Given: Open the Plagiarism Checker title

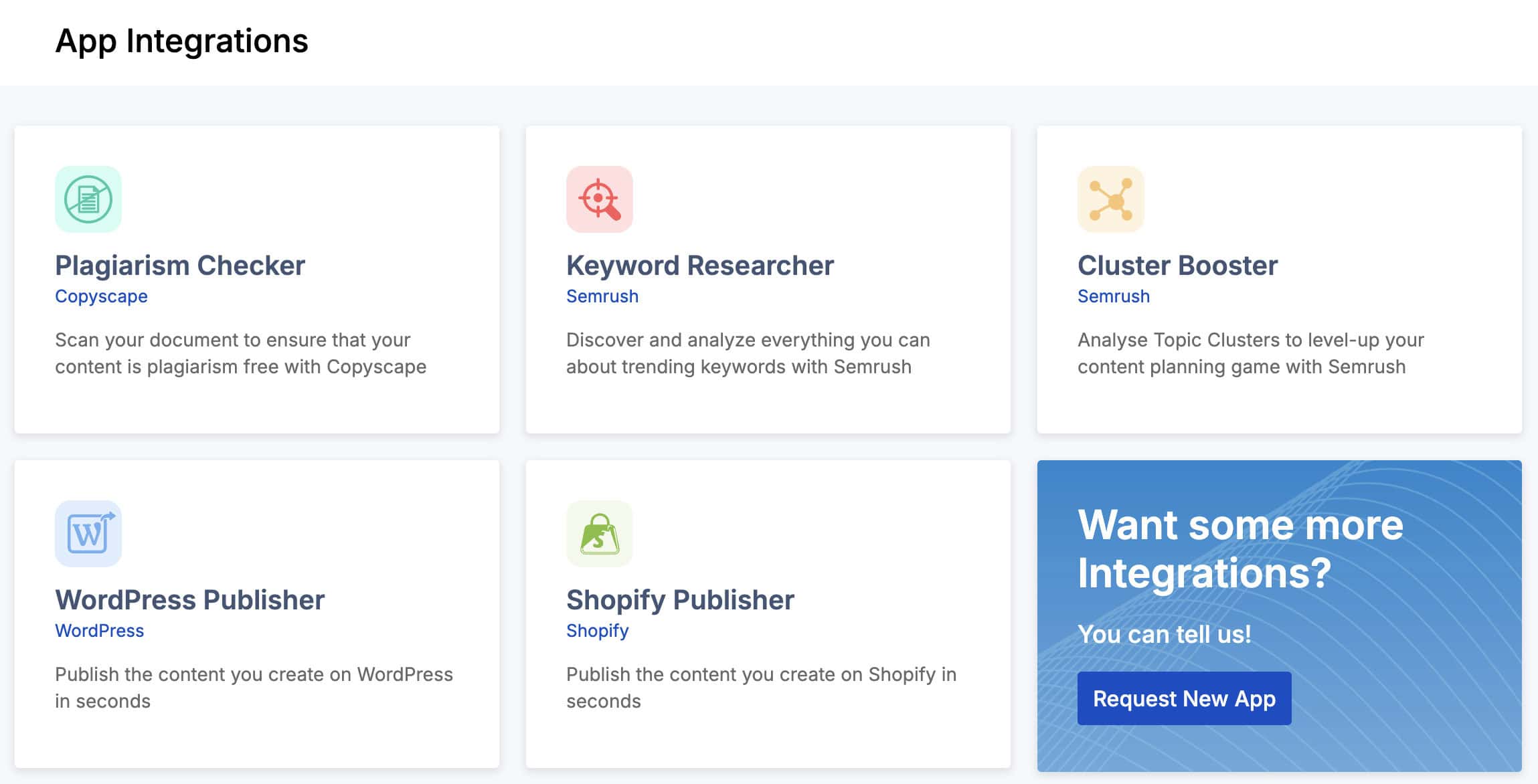Looking at the screenshot, I should click(x=180, y=266).
